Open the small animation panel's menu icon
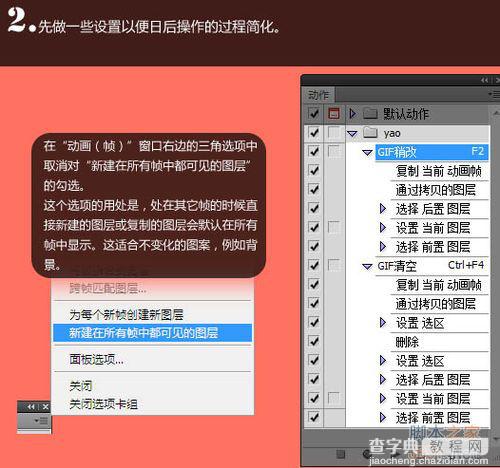Screen dimensions: 500x468 click(41, 421)
